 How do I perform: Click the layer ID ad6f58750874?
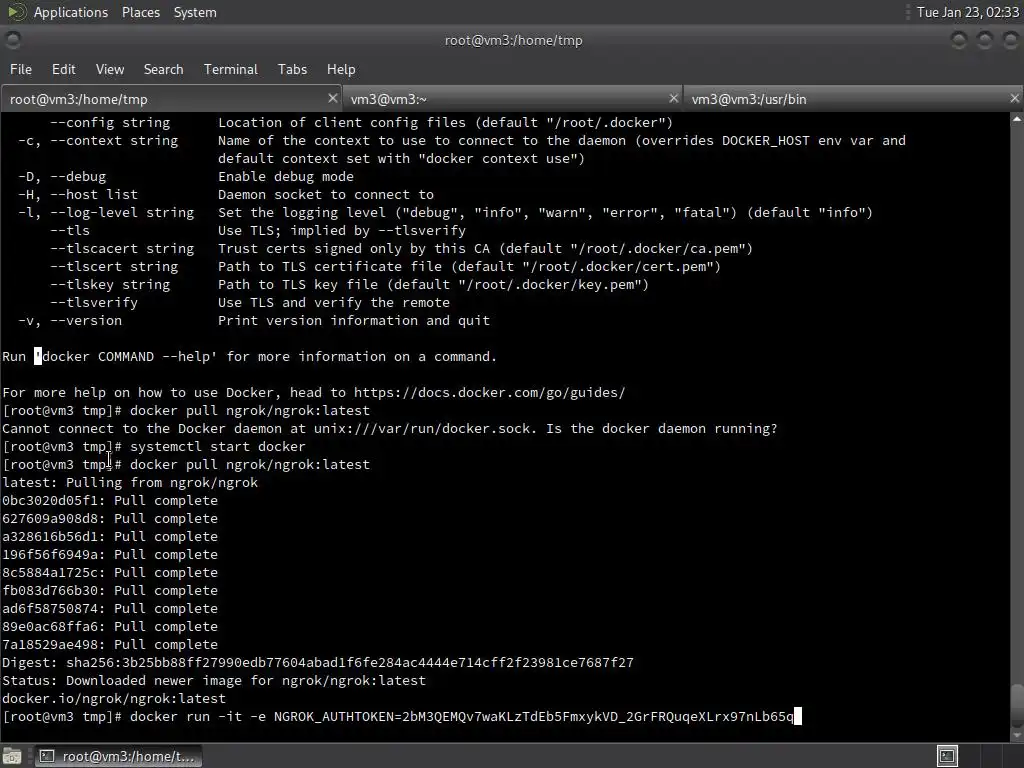pyautogui.click(x=50, y=608)
